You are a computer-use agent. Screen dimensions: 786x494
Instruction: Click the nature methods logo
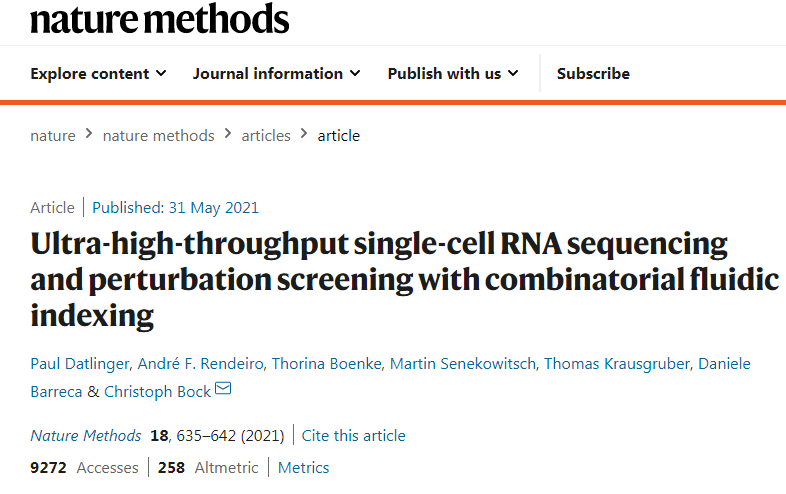160,18
